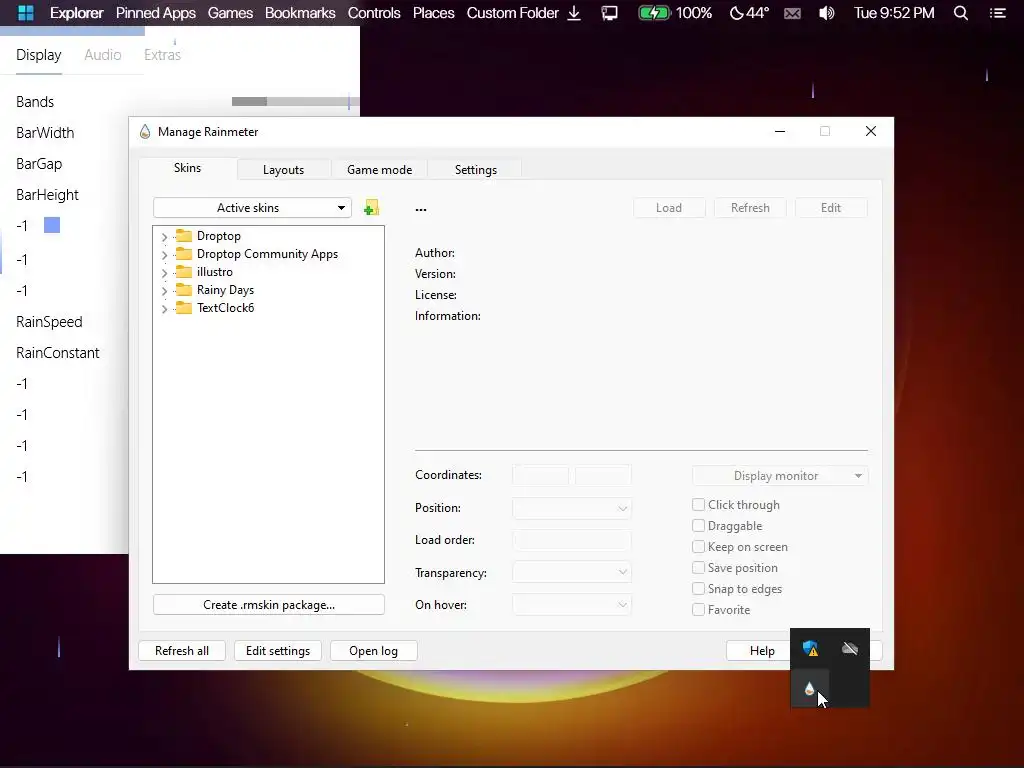Open the Display monitor dropdown
This screenshot has width=1024, height=768.
780,475
